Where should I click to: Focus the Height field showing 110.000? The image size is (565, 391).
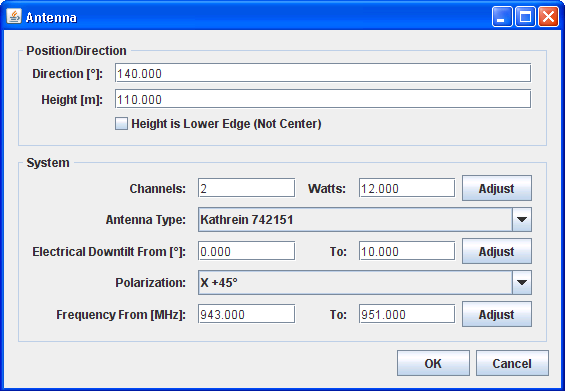(x=323, y=99)
